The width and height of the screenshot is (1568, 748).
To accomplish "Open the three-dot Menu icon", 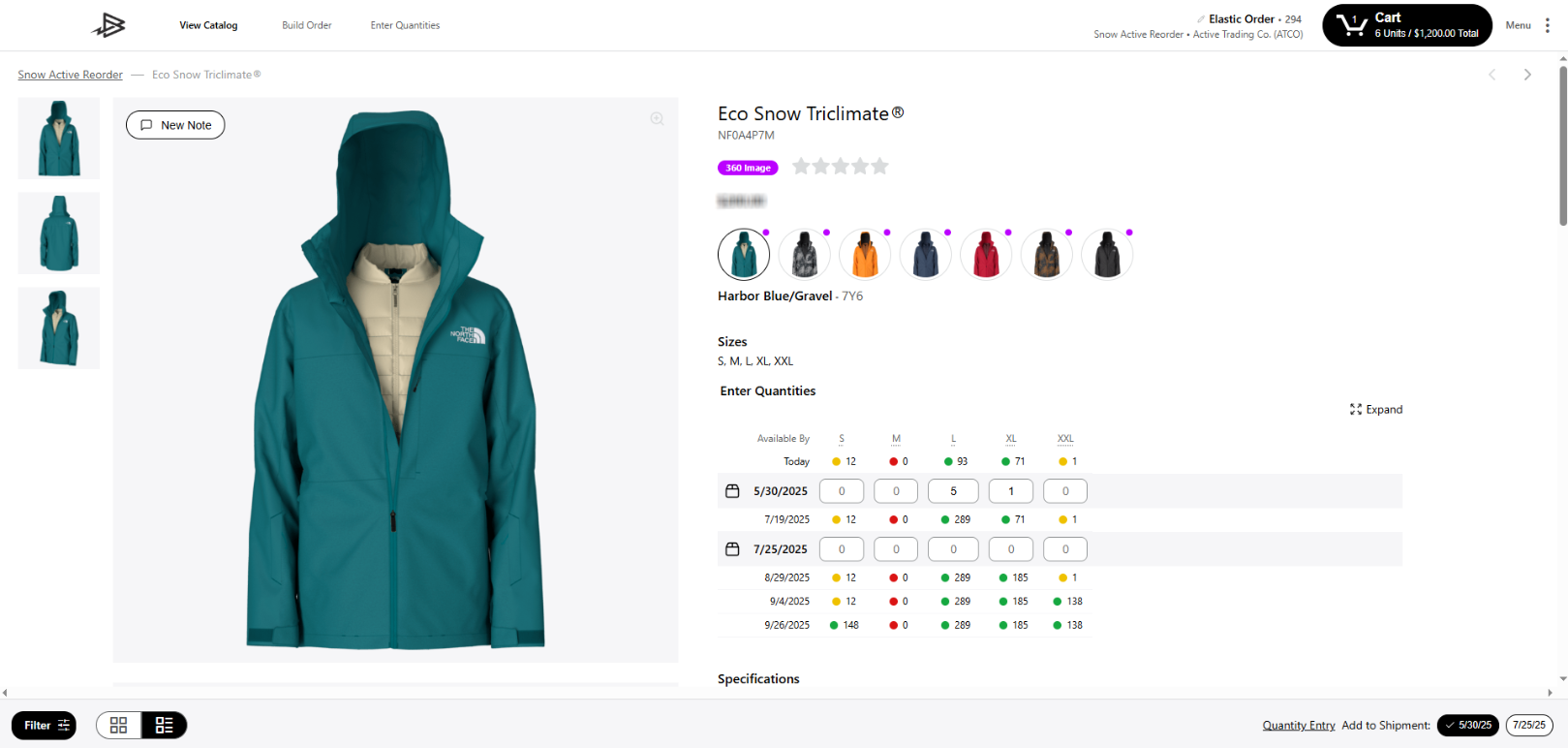I will click(1548, 25).
